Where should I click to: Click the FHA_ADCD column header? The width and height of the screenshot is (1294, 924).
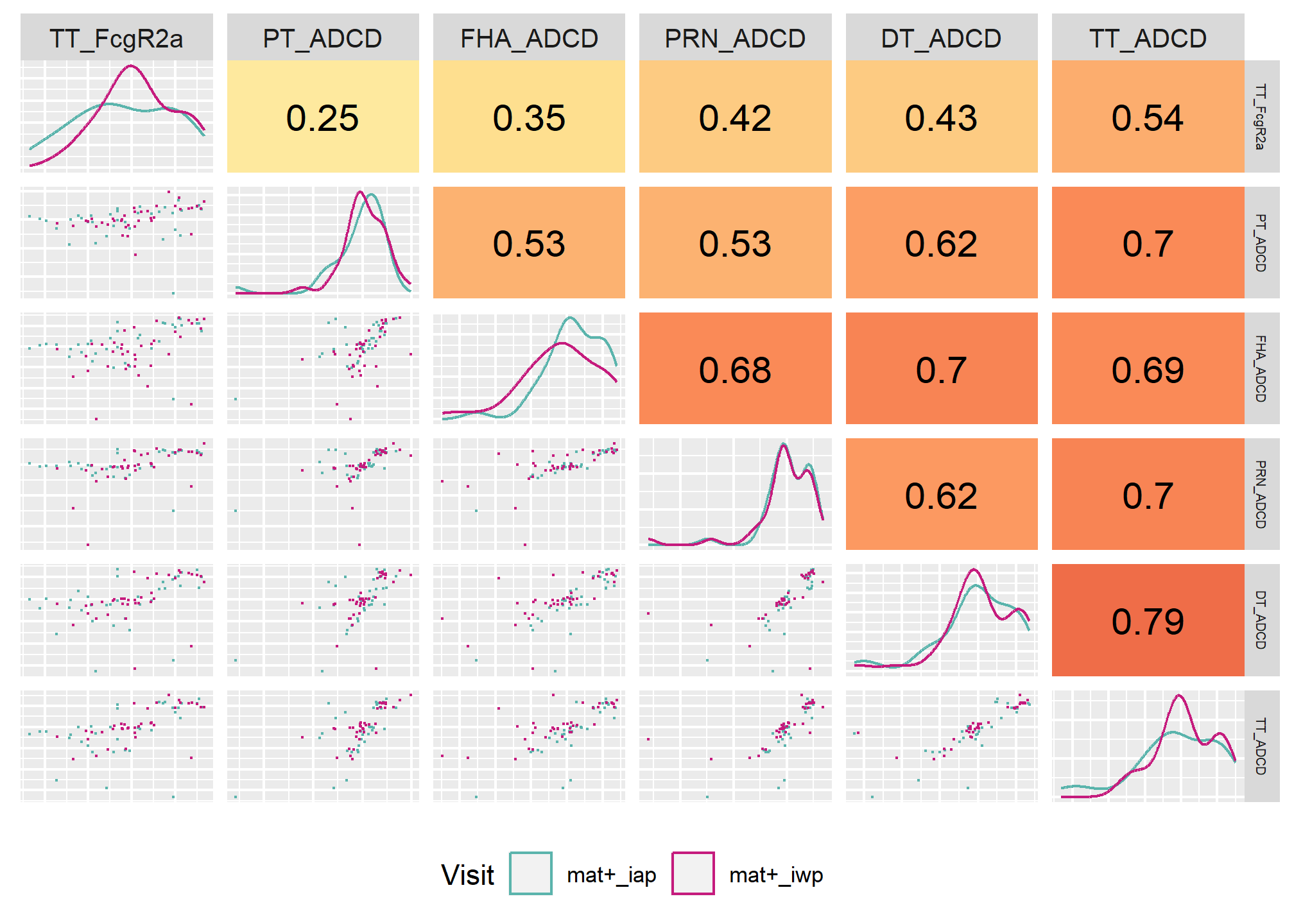pyautogui.click(x=529, y=37)
